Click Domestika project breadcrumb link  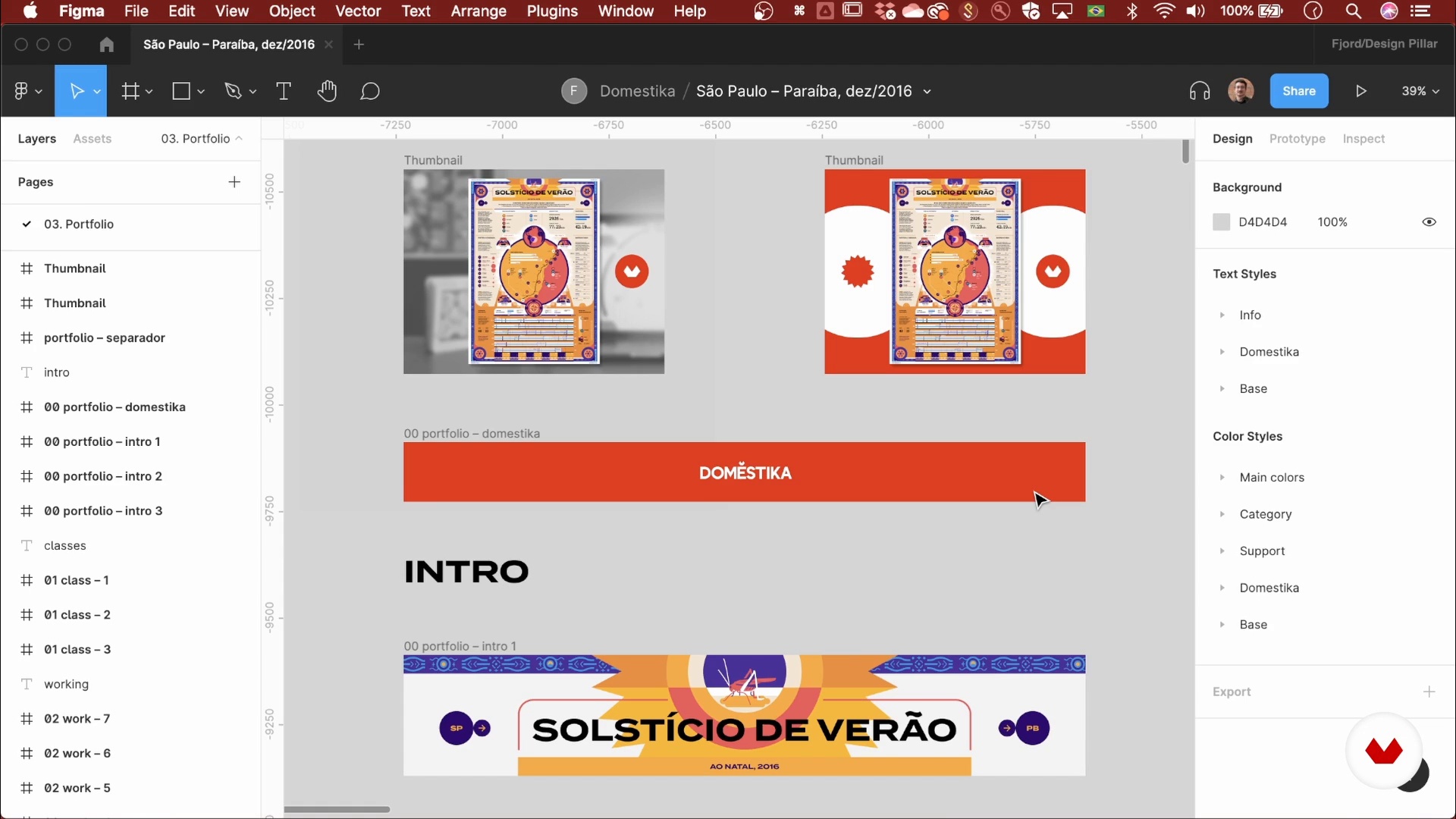click(x=637, y=91)
